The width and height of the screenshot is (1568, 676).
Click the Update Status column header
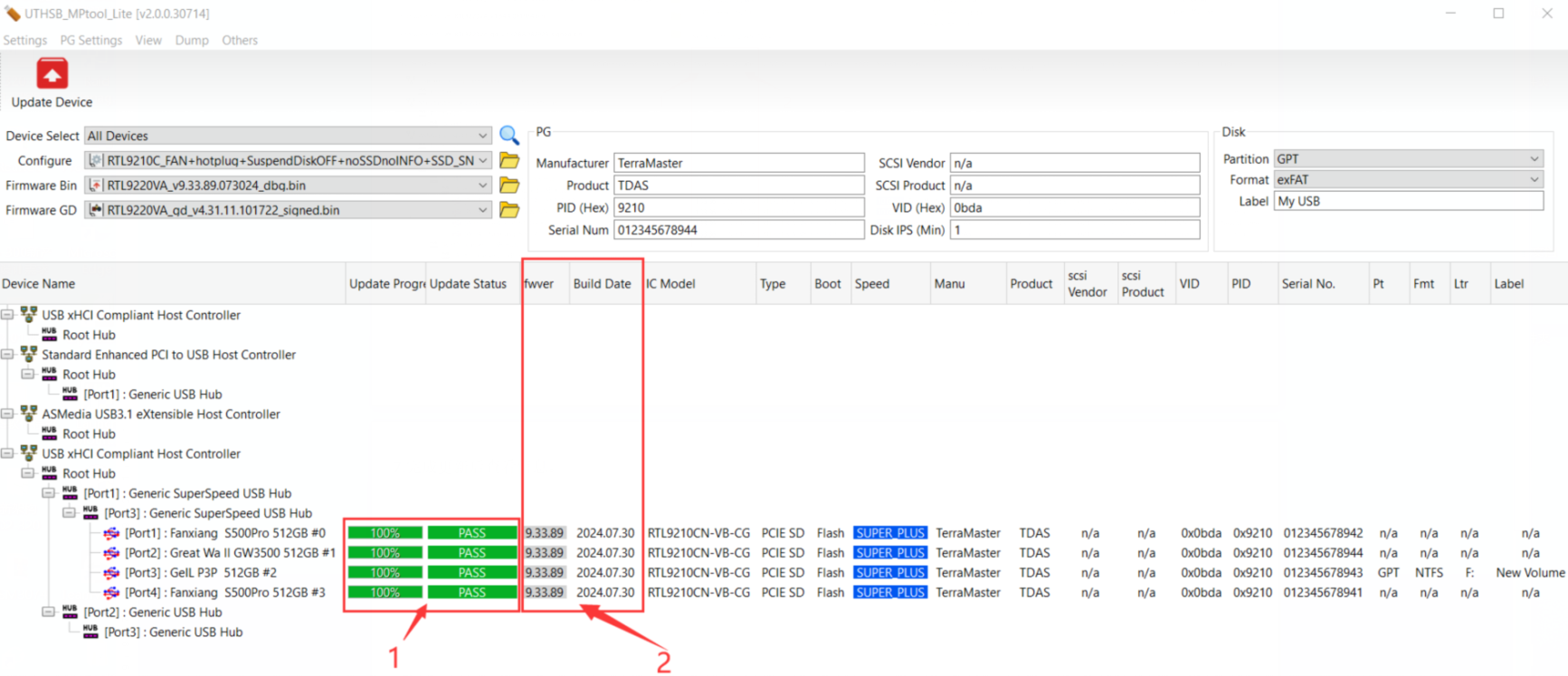[471, 283]
